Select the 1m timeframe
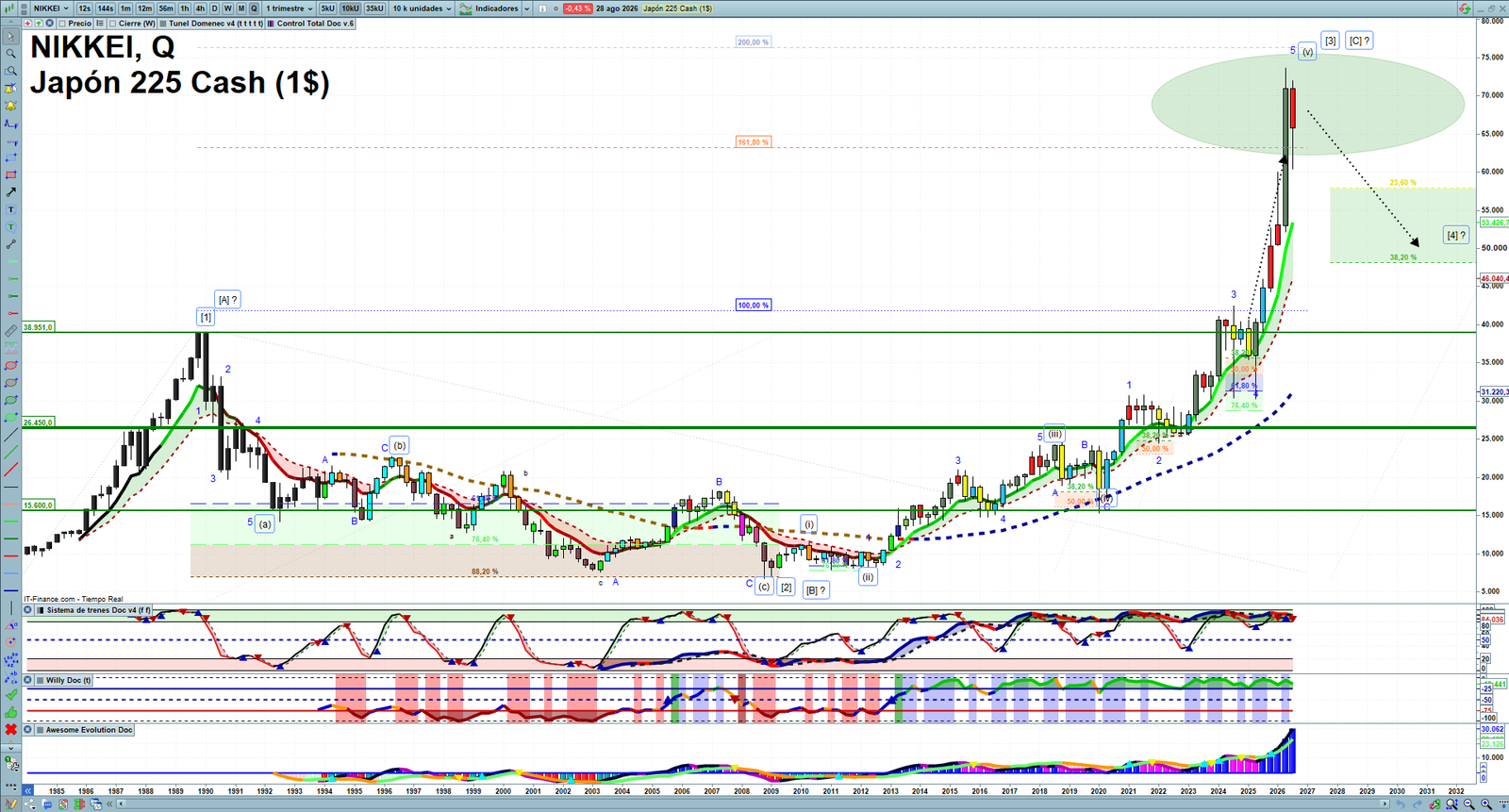This screenshot has width=1509, height=812. point(125,8)
